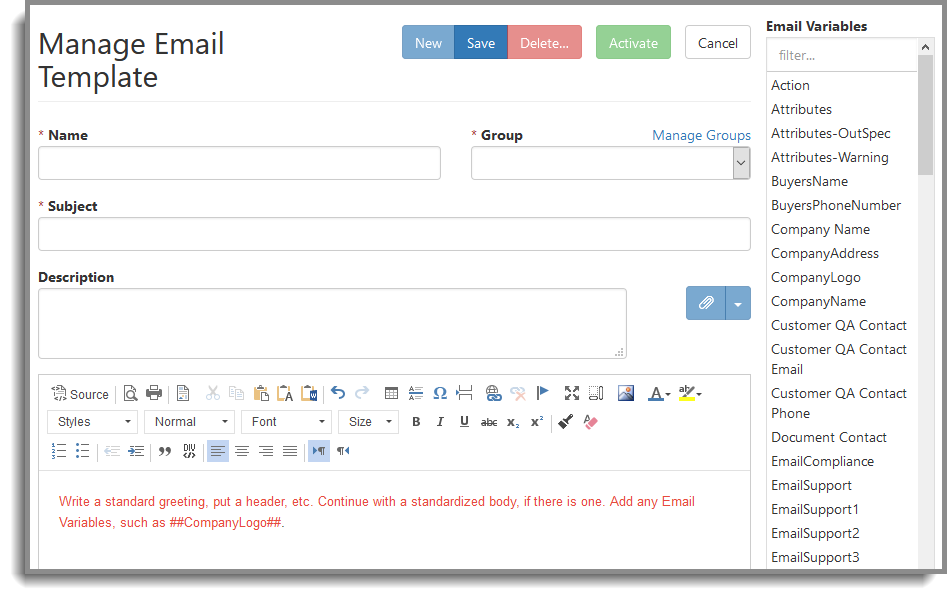Open the Templates icon
Screen dimensions: 947x599
pos(183,393)
